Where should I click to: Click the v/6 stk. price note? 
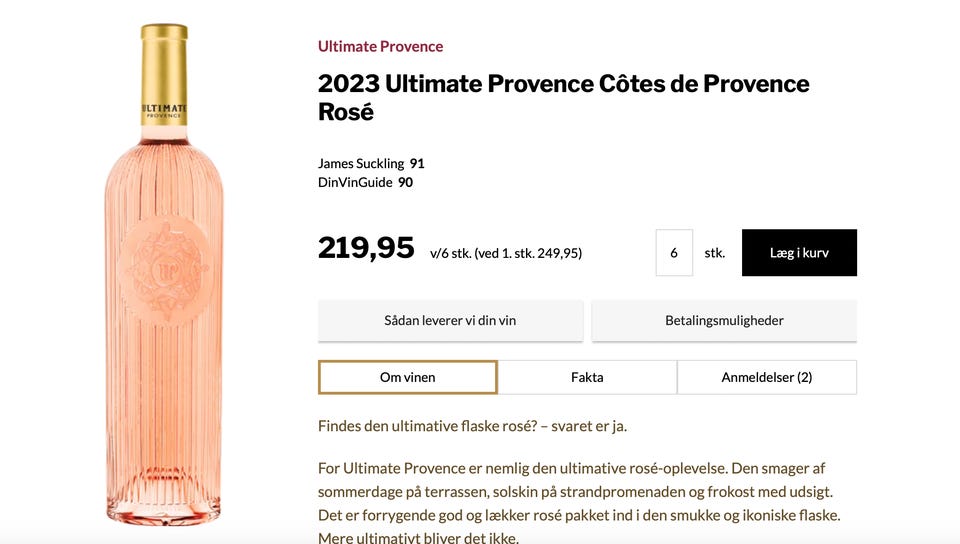[506, 253]
